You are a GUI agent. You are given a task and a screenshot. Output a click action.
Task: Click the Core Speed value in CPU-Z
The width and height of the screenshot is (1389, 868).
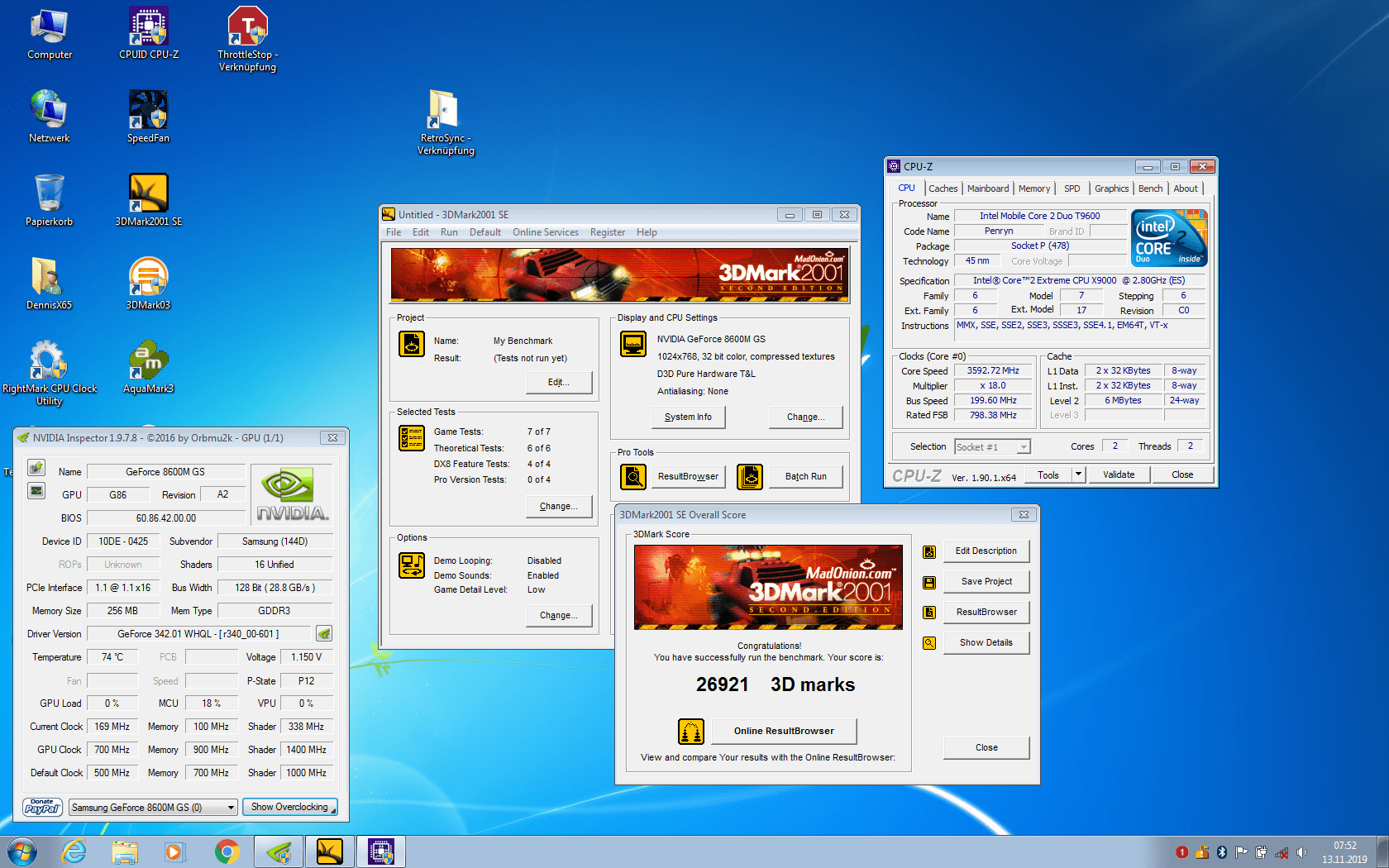pos(993,371)
